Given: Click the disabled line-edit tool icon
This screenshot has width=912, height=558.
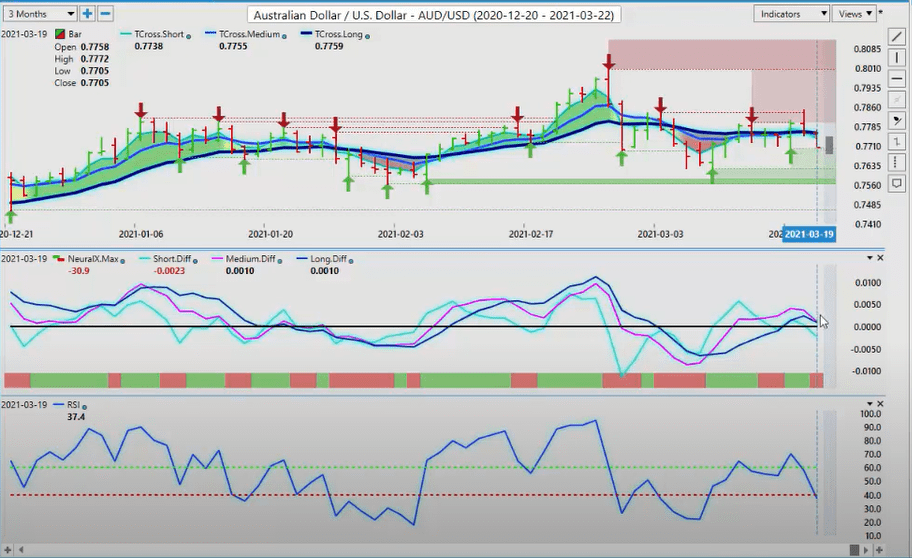Looking at the screenshot, I should [897, 99].
